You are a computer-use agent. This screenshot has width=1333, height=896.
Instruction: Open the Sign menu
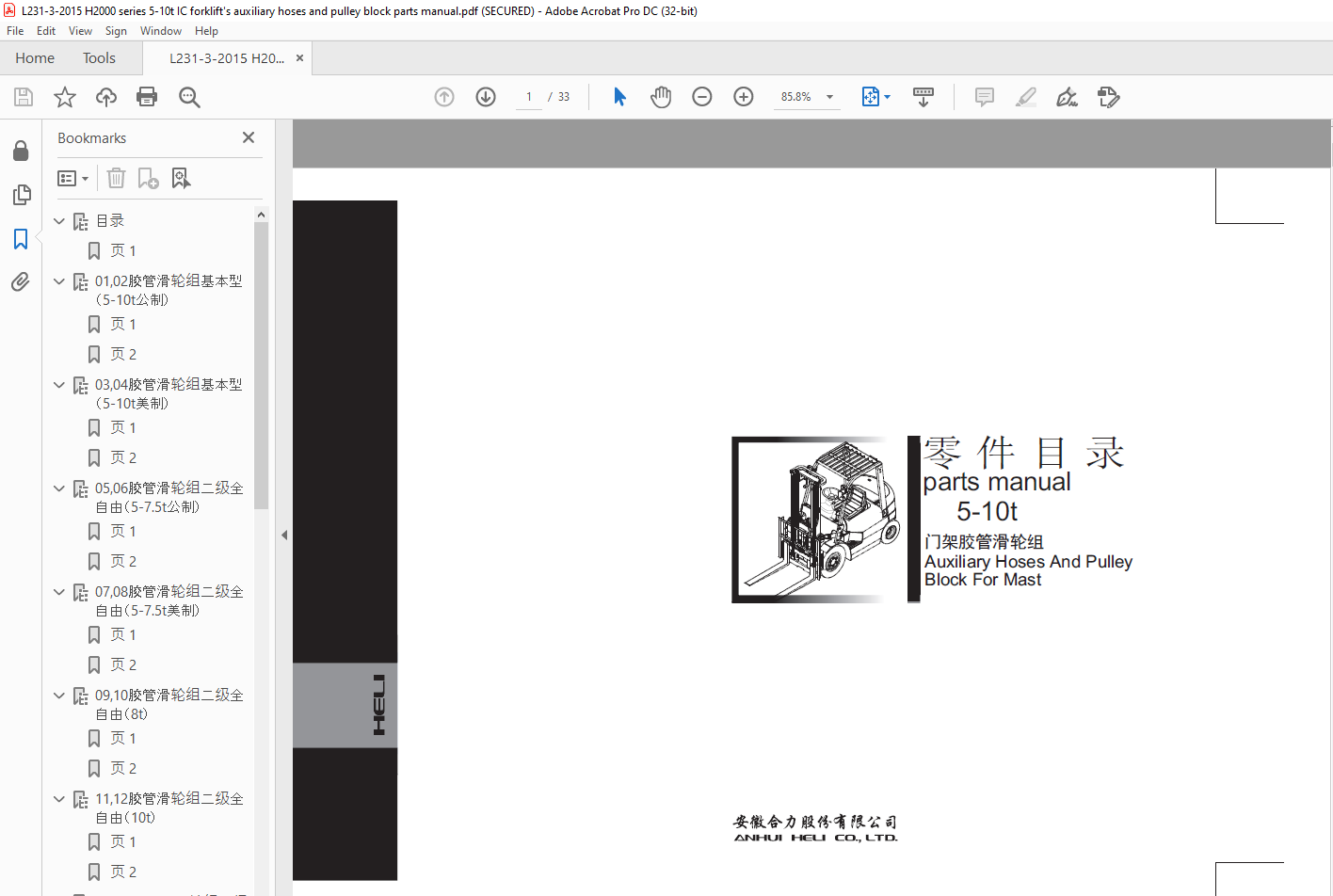tap(116, 31)
